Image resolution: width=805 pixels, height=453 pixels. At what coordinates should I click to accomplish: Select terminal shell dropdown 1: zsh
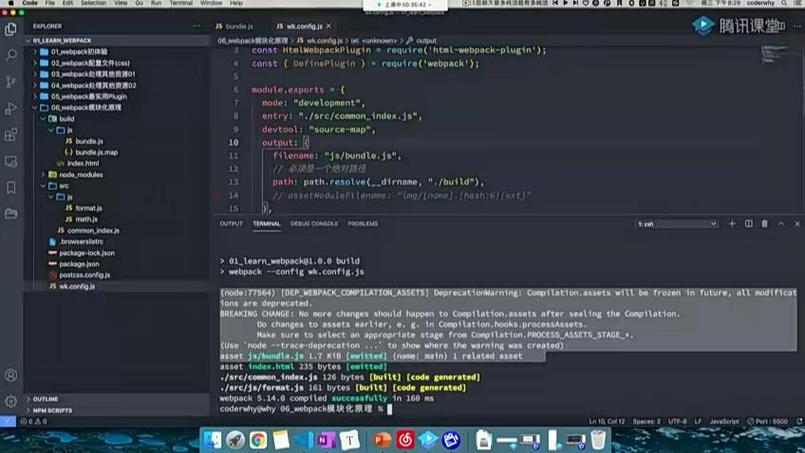(677, 224)
